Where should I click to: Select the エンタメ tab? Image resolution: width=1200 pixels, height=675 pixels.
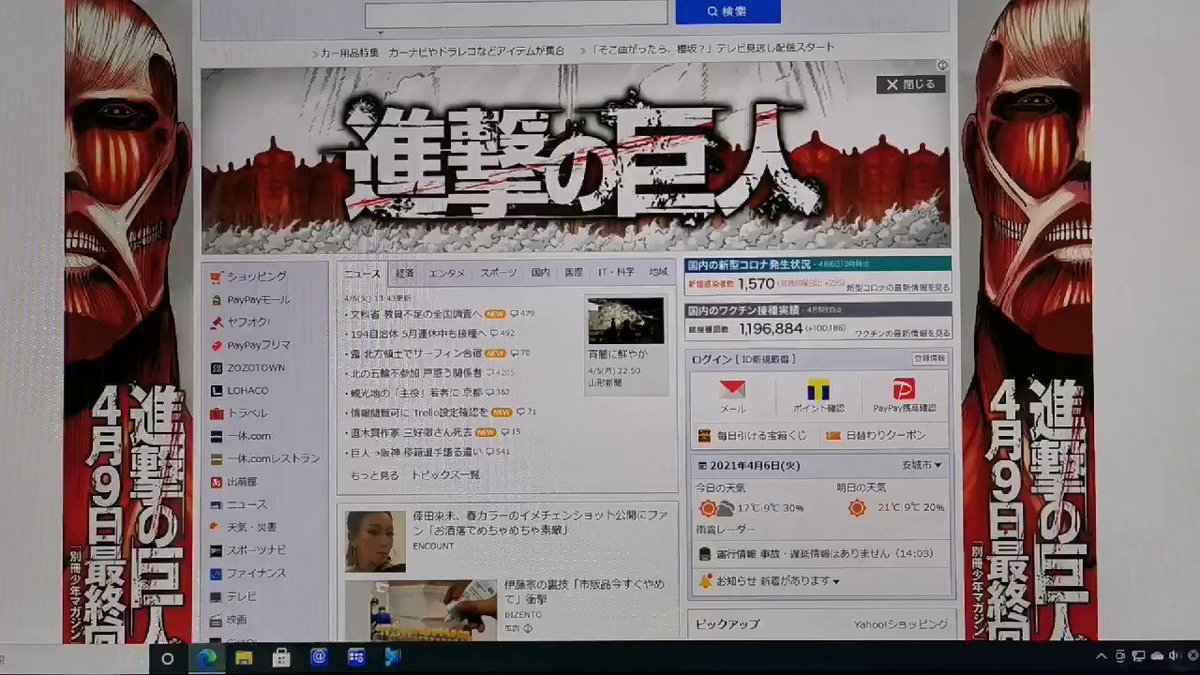click(446, 272)
